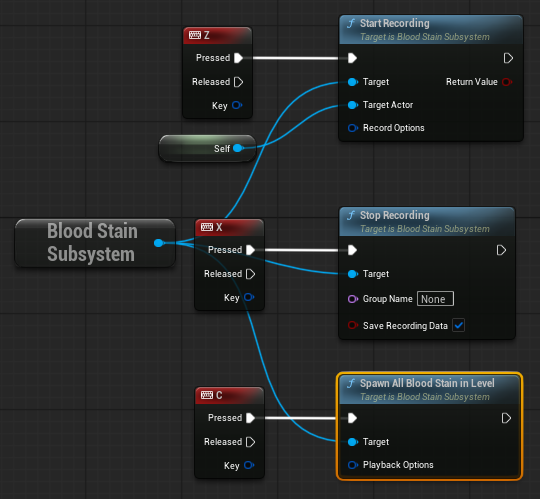Click the Z key node Pressed exec pin
This screenshot has height=499, width=540.
point(238,58)
